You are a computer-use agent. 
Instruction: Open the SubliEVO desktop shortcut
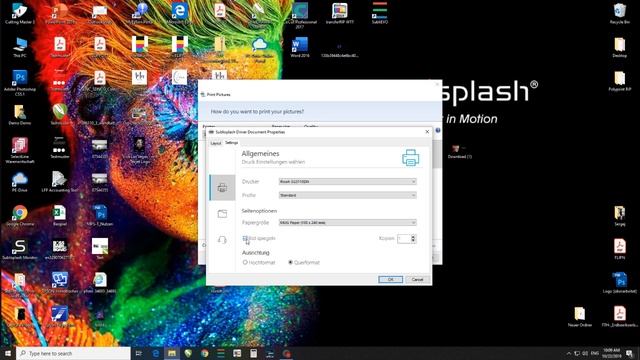coord(380,13)
